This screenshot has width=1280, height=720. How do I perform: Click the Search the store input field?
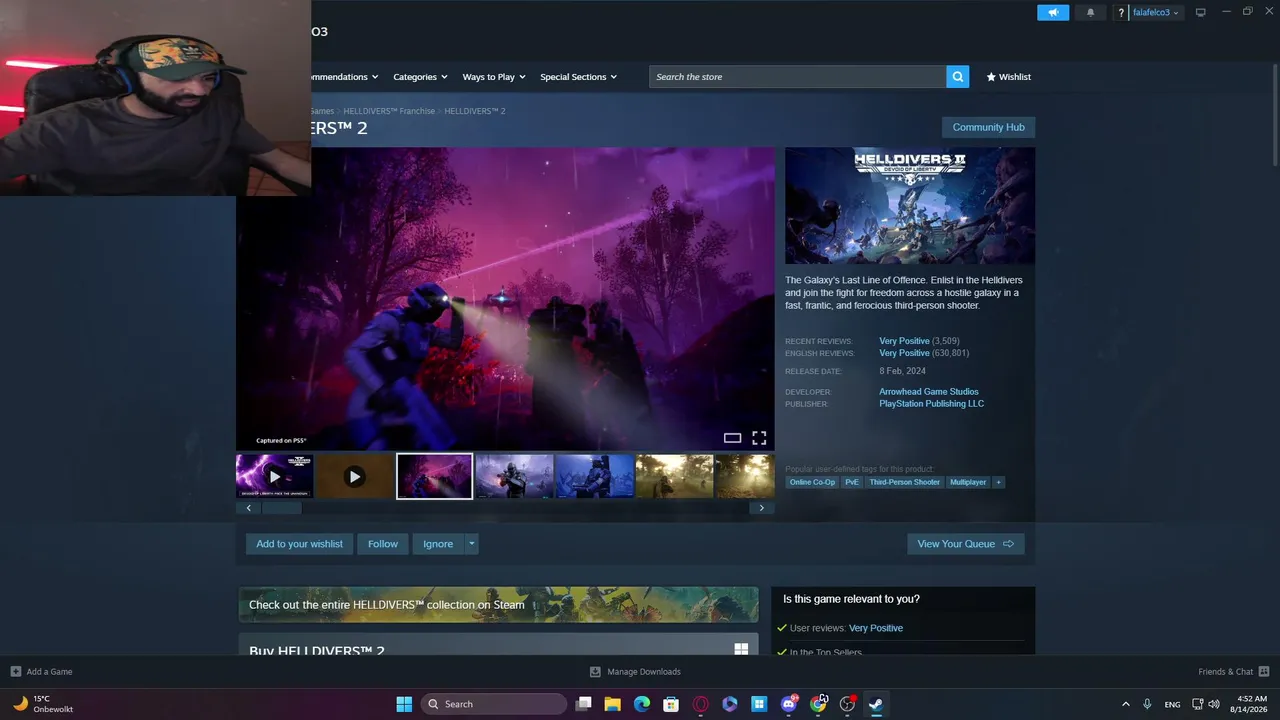click(x=798, y=77)
